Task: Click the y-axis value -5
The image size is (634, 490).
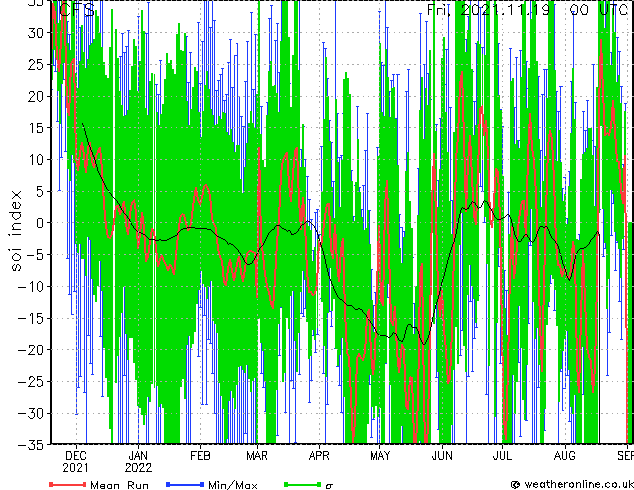Action: [35, 255]
